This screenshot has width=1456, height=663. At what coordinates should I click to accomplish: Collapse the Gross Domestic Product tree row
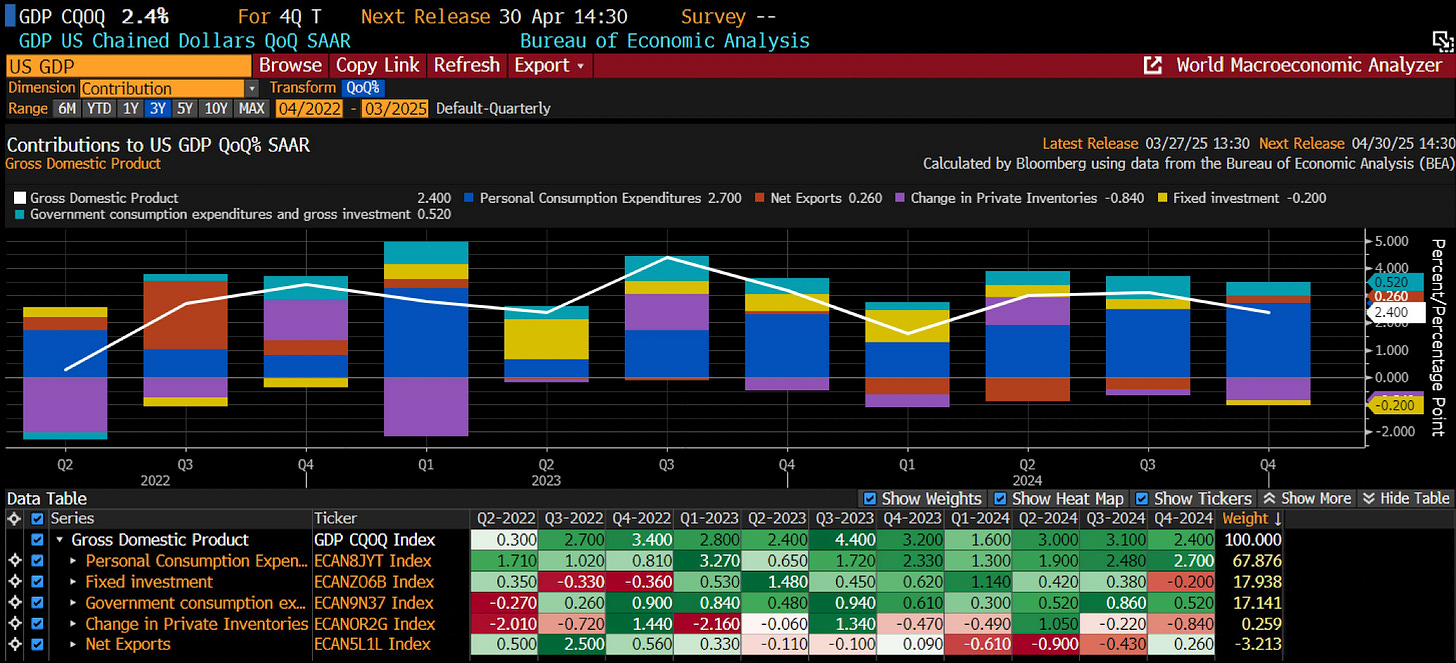click(59, 540)
